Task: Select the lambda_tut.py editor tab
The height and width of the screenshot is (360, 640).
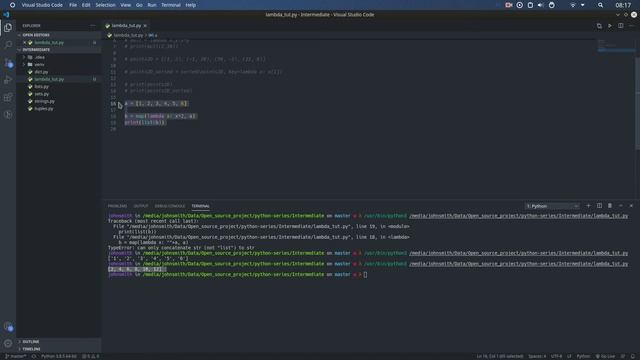Action: tap(126, 26)
